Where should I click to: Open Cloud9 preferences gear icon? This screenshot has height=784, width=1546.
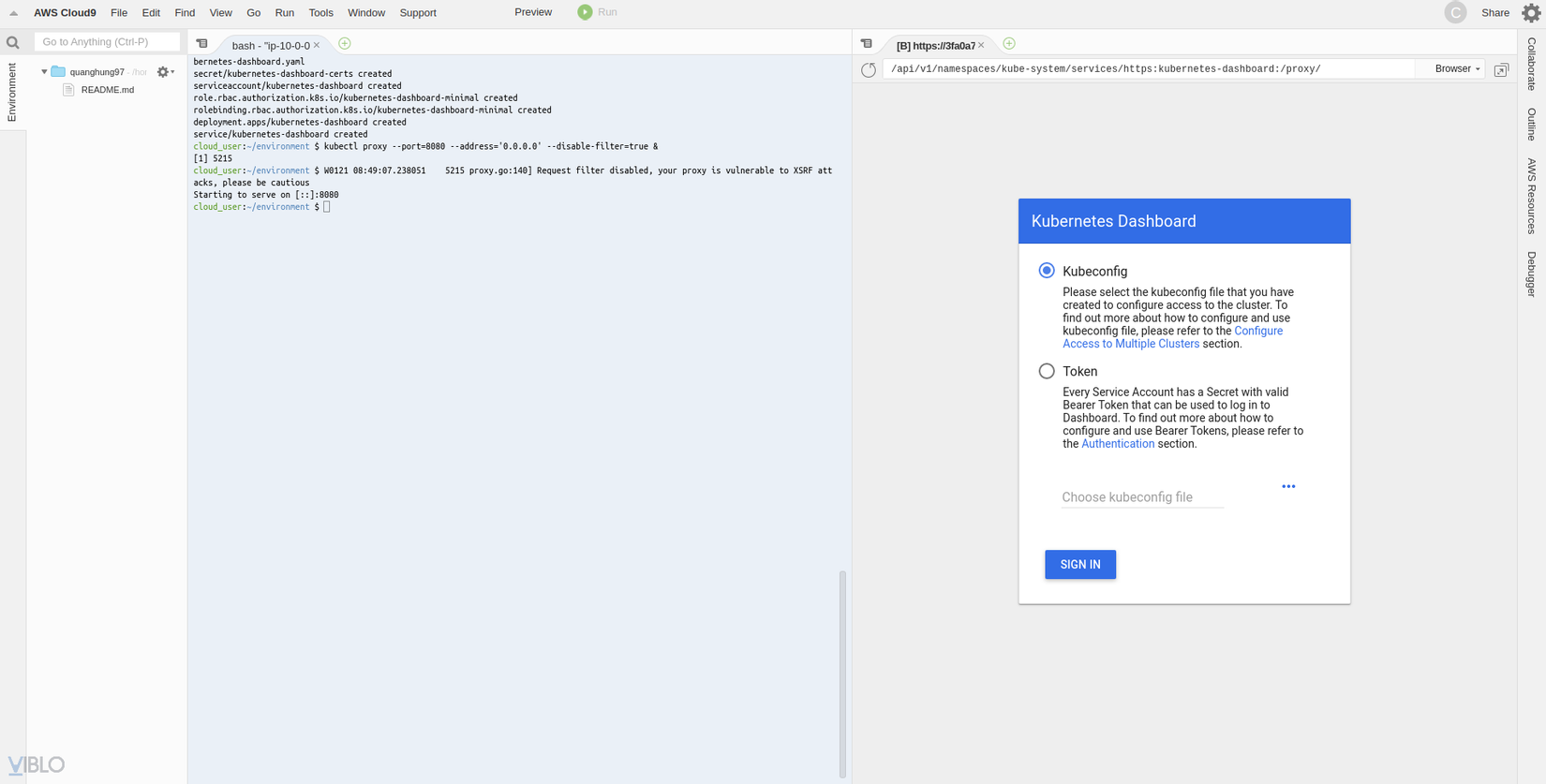(1531, 13)
